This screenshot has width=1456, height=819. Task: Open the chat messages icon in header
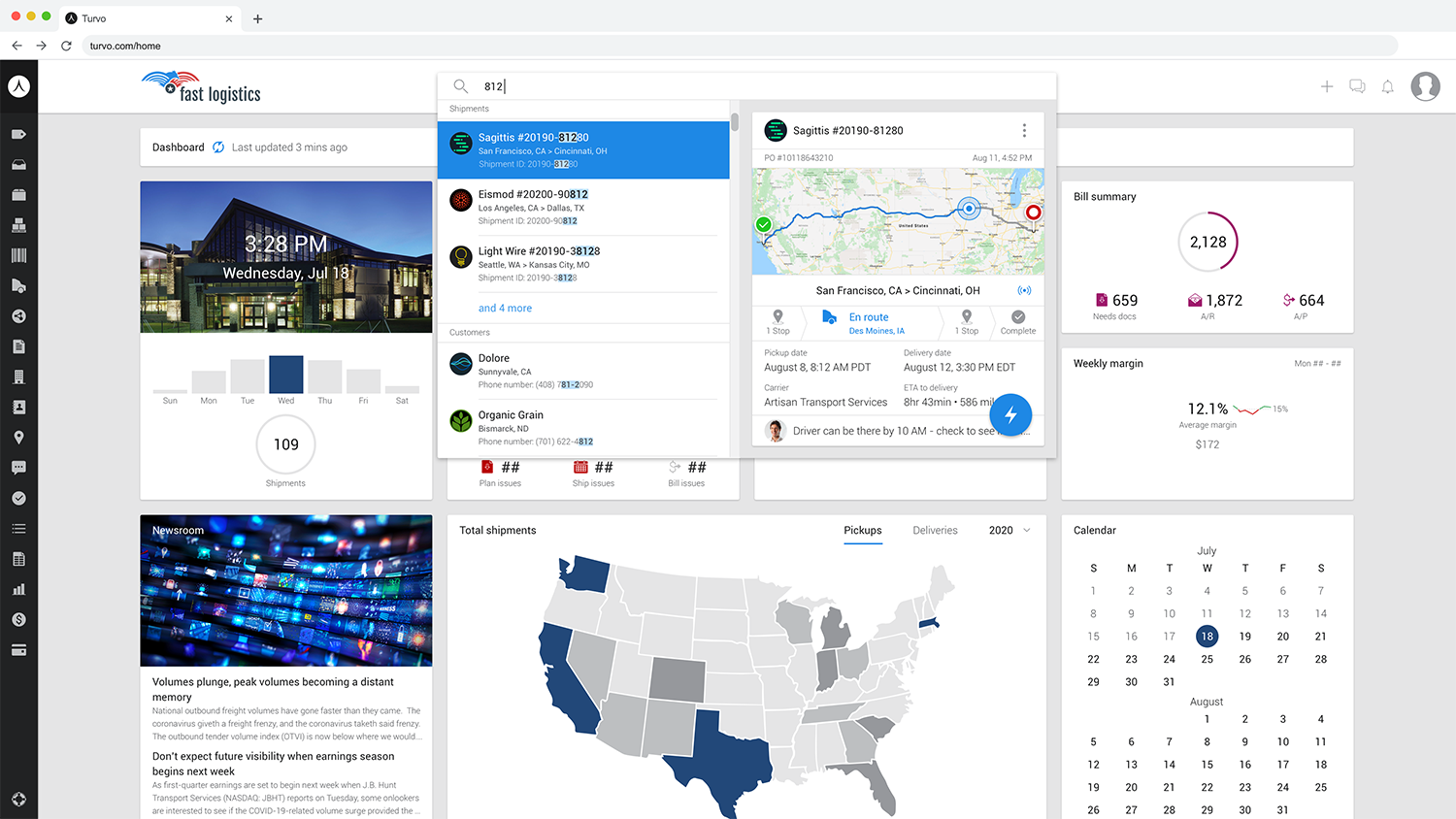point(1357,86)
